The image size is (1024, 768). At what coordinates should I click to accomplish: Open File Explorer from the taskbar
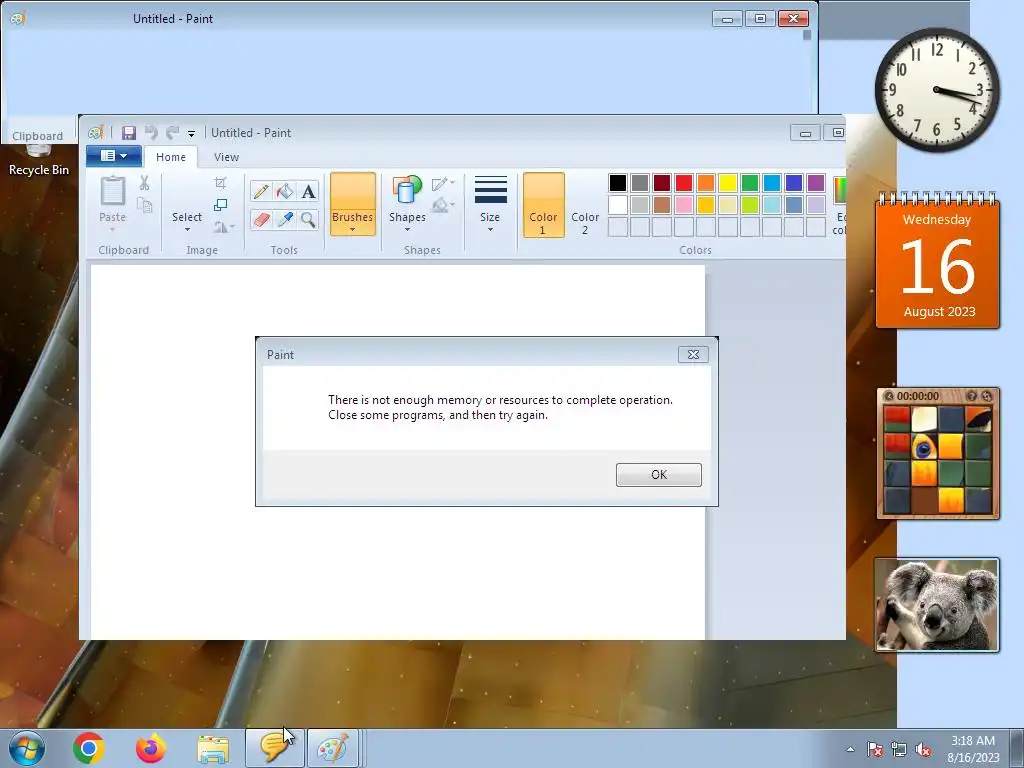[x=213, y=748]
